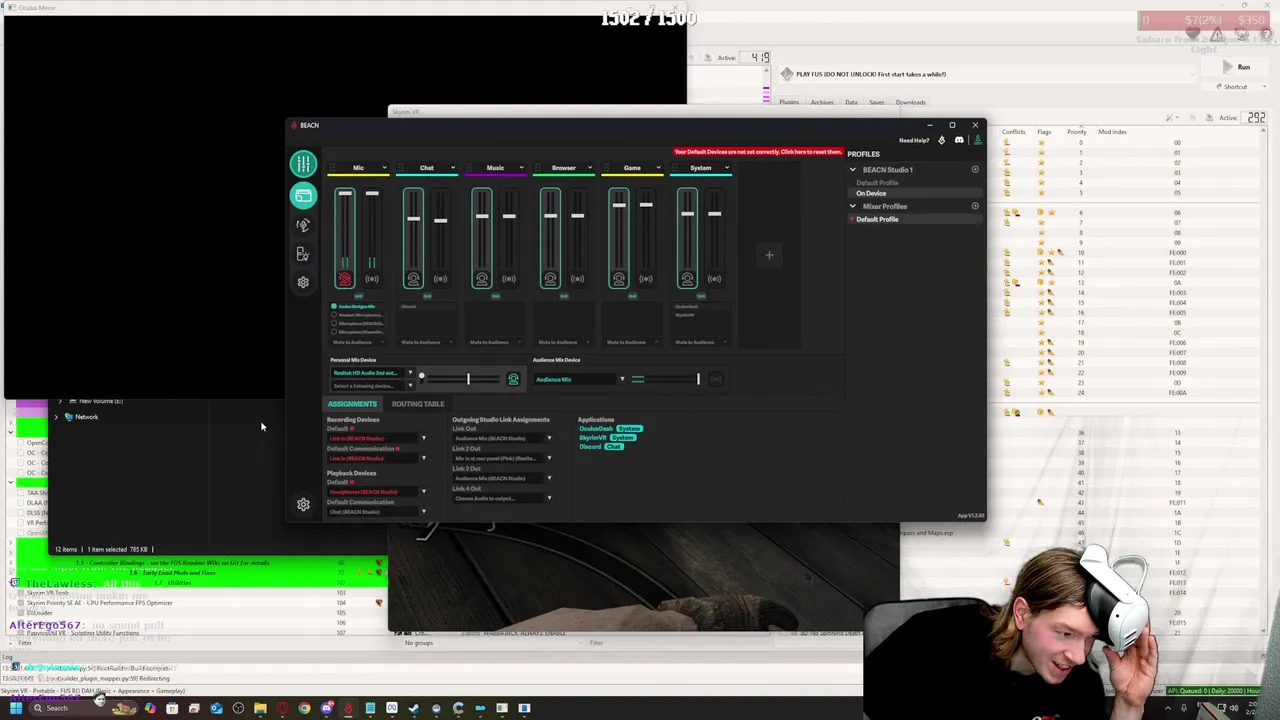Click the Audience Mix broadcast icon

coord(715,379)
